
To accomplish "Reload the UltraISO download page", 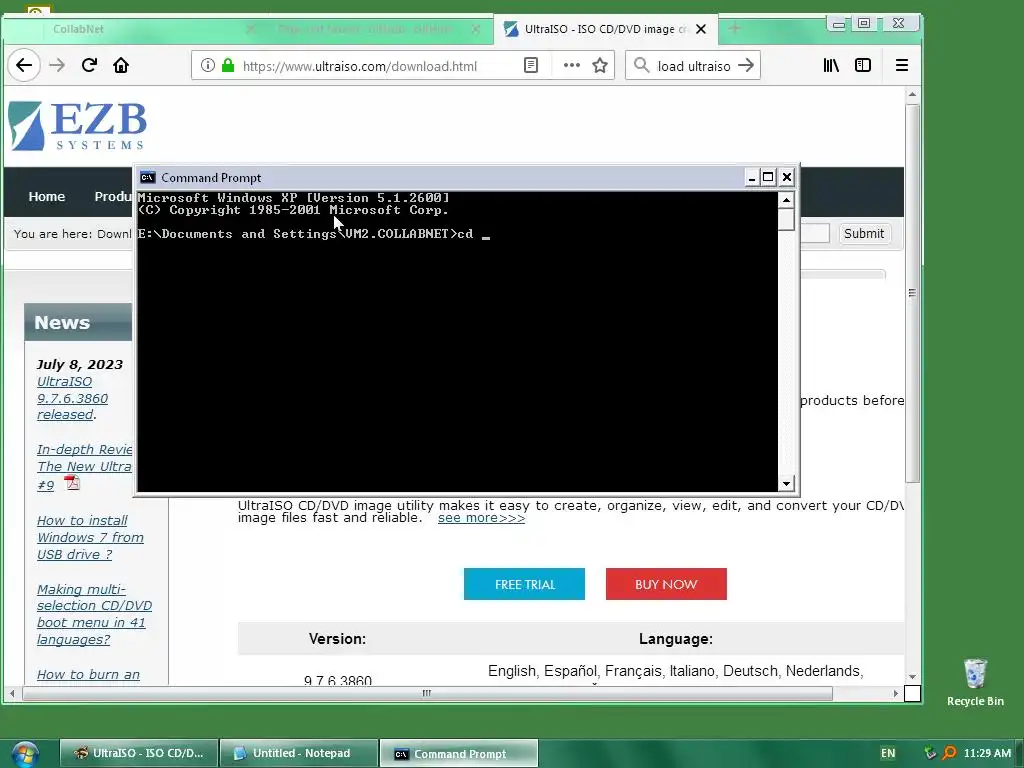I will coord(89,65).
